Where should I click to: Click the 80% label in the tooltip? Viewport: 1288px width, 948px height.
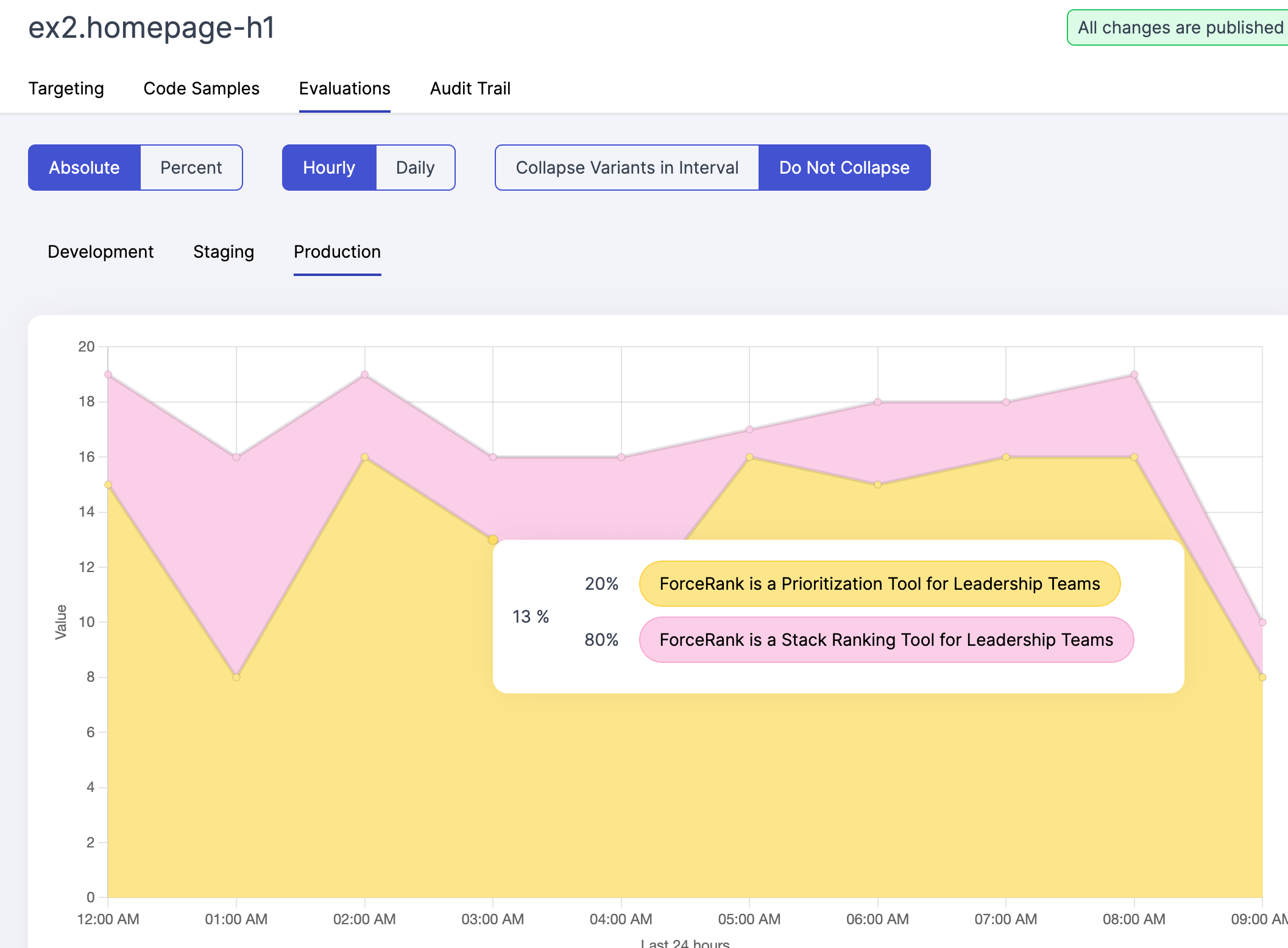[601, 640]
